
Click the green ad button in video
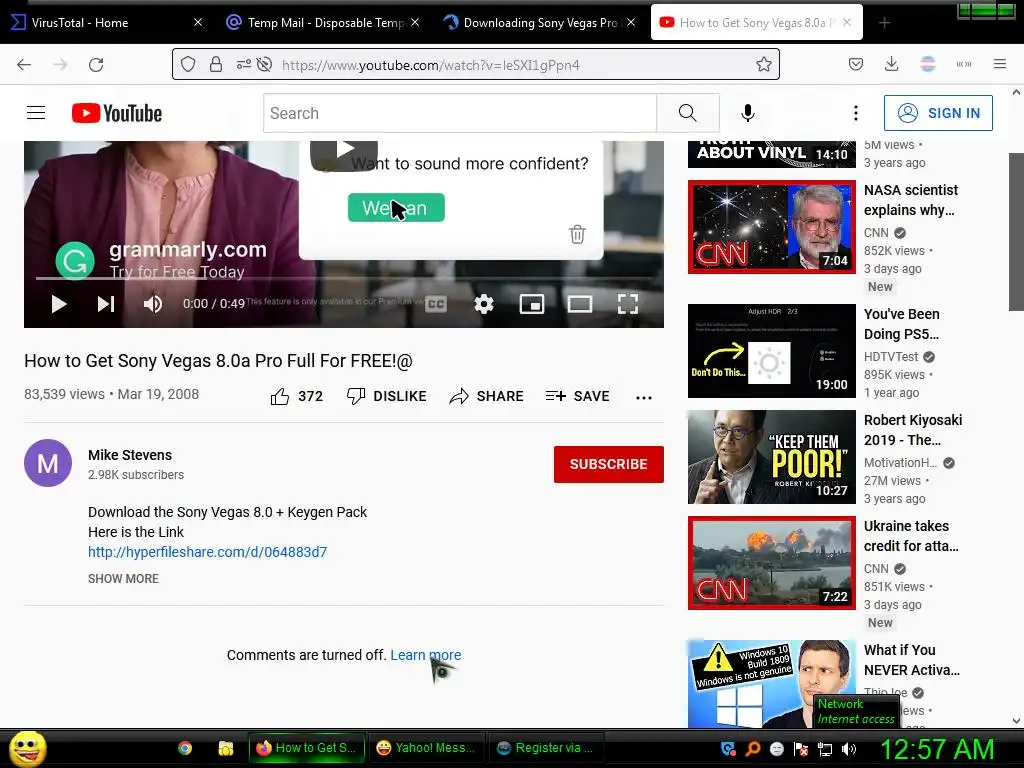tap(396, 208)
